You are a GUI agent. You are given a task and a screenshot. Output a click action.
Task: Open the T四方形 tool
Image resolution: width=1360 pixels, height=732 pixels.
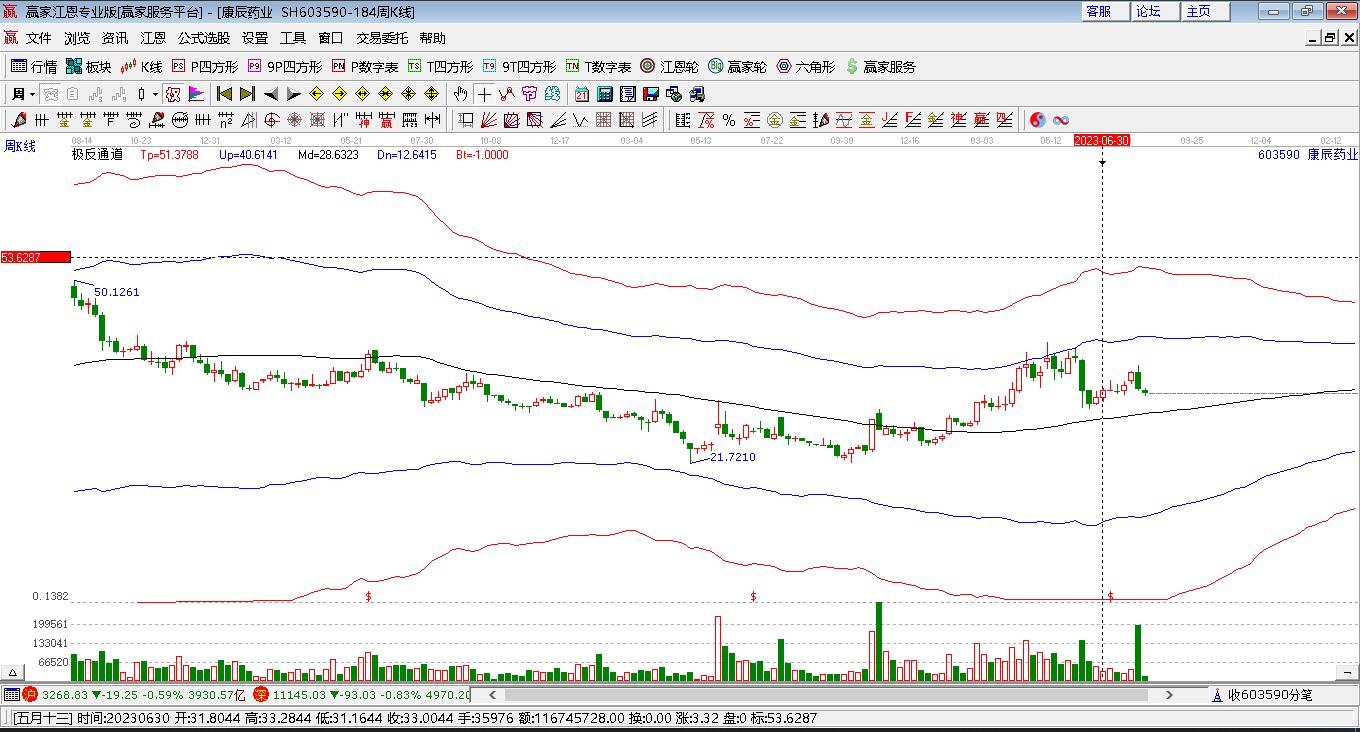click(440, 67)
